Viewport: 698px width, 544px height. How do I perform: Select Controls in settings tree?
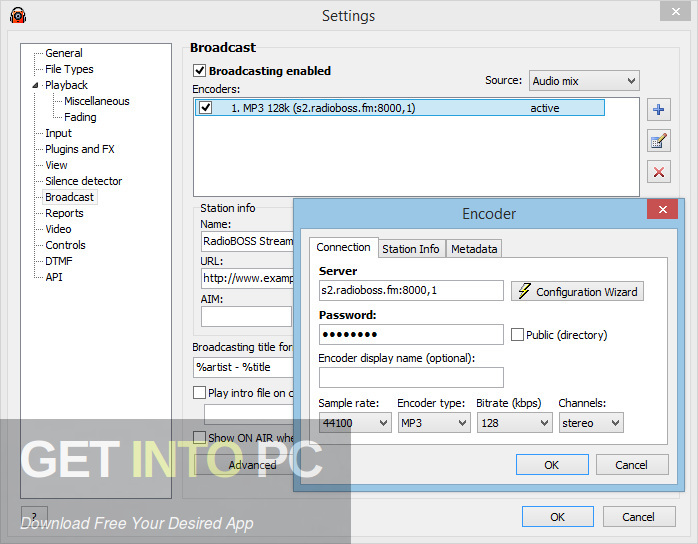coord(65,245)
